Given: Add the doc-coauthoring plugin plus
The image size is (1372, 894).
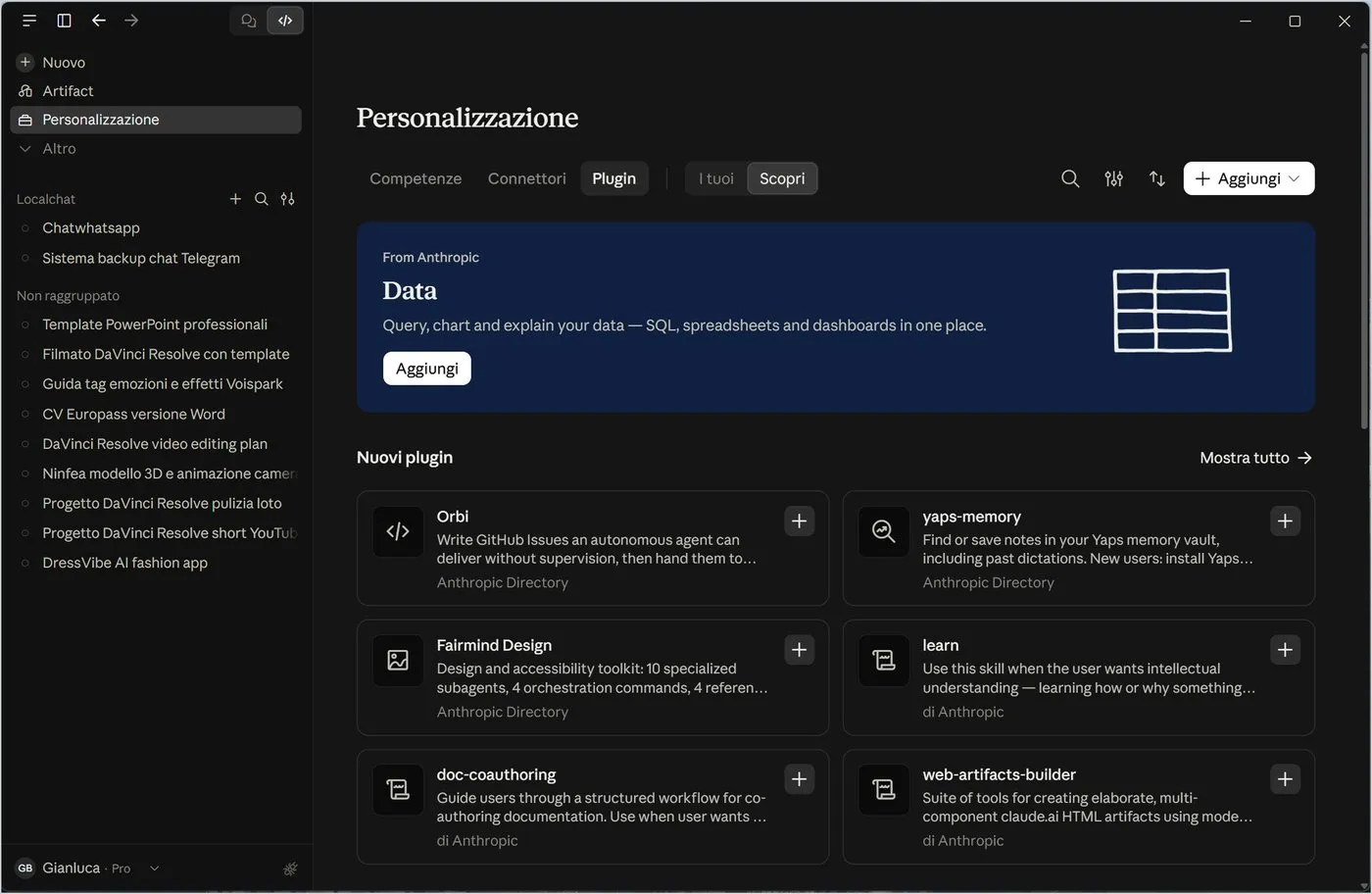Looking at the screenshot, I should (799, 779).
